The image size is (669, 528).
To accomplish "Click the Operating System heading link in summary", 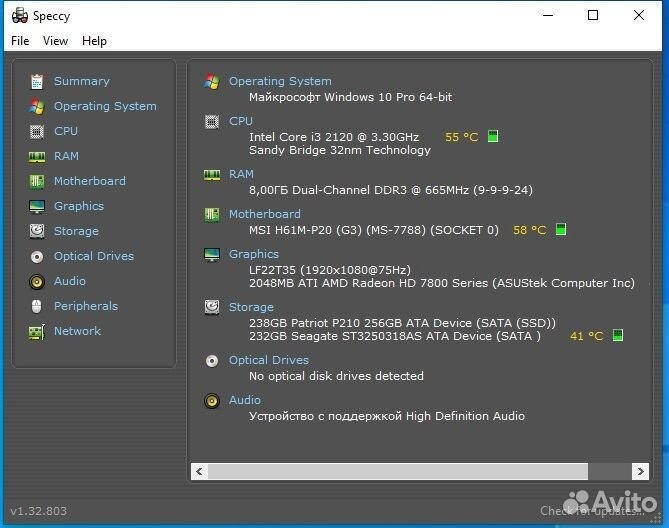I will [x=280, y=81].
